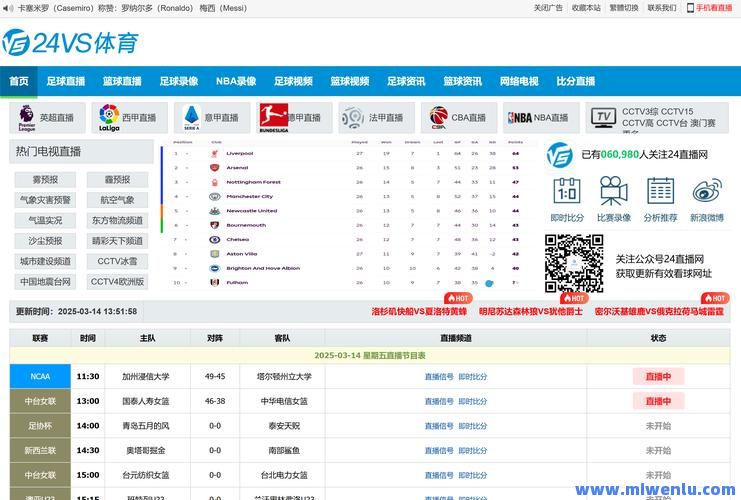741x500 pixels.
Task: Select 东方物流频道 channel button
Action: 117,220
